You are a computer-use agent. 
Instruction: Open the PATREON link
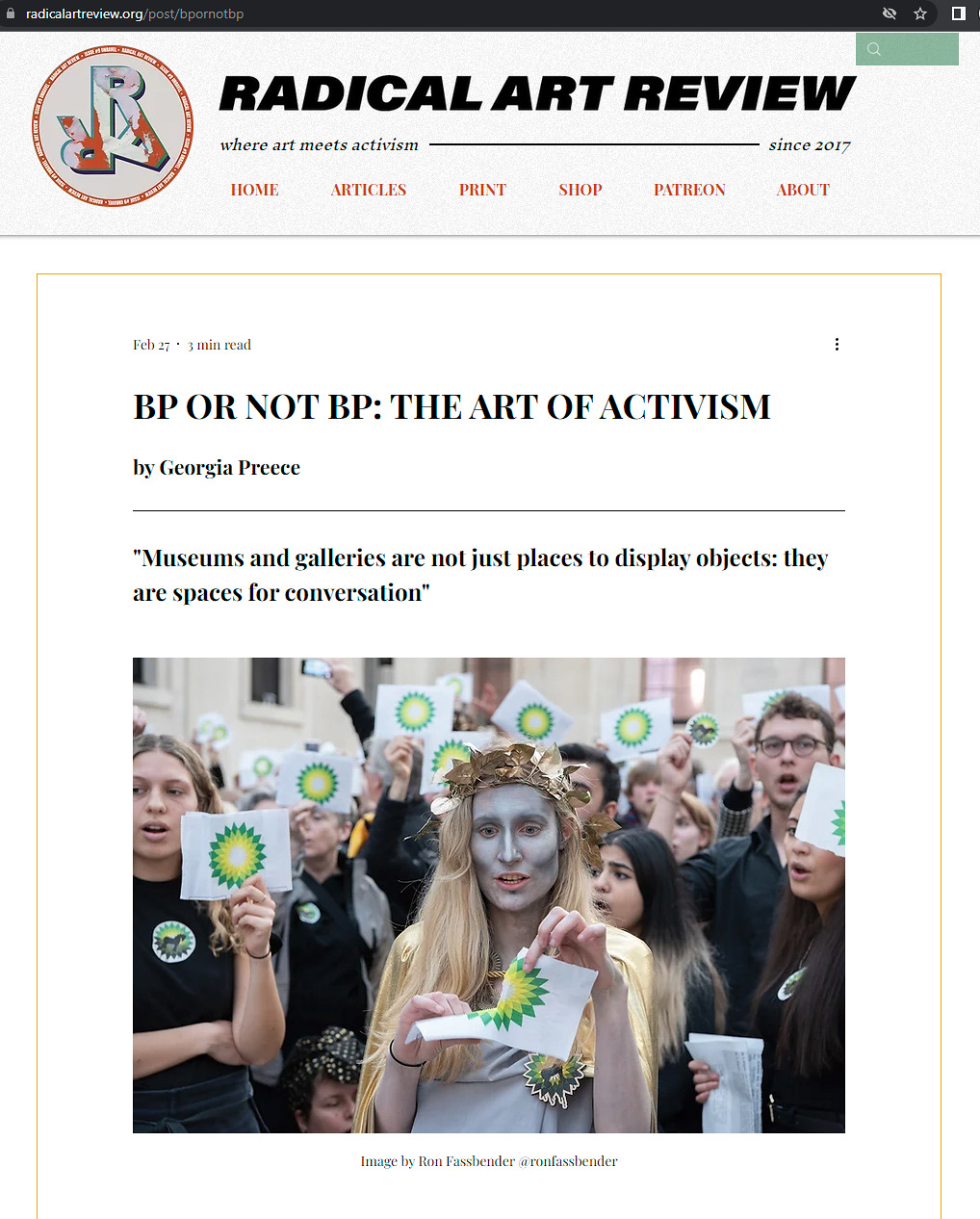689,190
